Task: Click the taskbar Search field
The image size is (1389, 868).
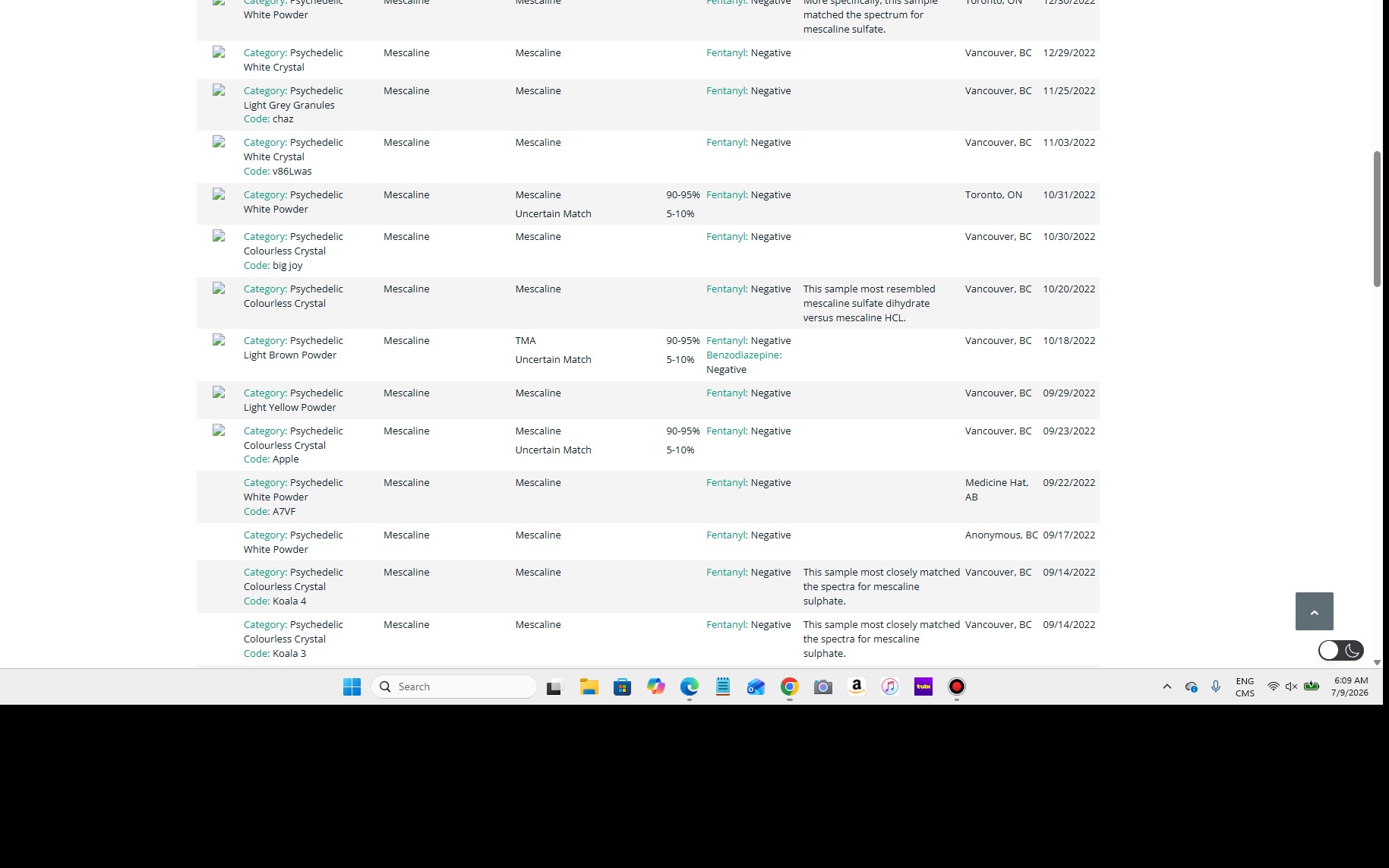Action: tap(454, 687)
